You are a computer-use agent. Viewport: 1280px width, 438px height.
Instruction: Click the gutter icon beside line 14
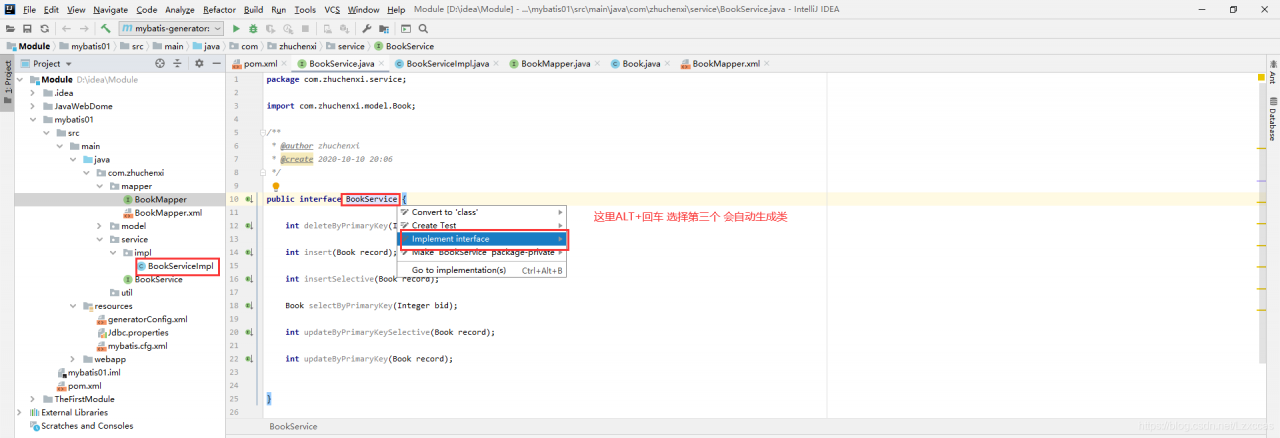(x=249, y=252)
